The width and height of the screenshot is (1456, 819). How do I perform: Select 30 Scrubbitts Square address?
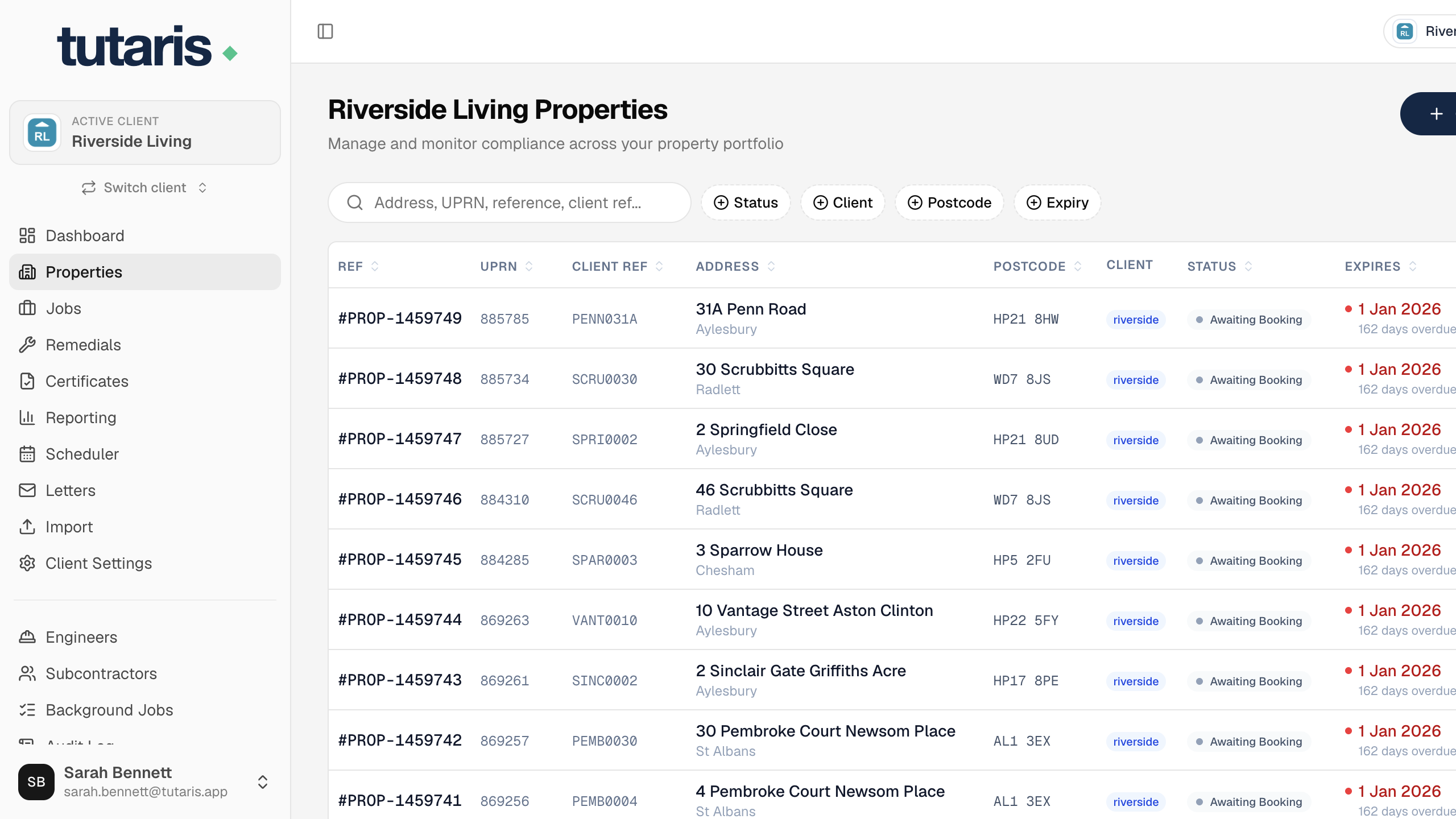(775, 369)
